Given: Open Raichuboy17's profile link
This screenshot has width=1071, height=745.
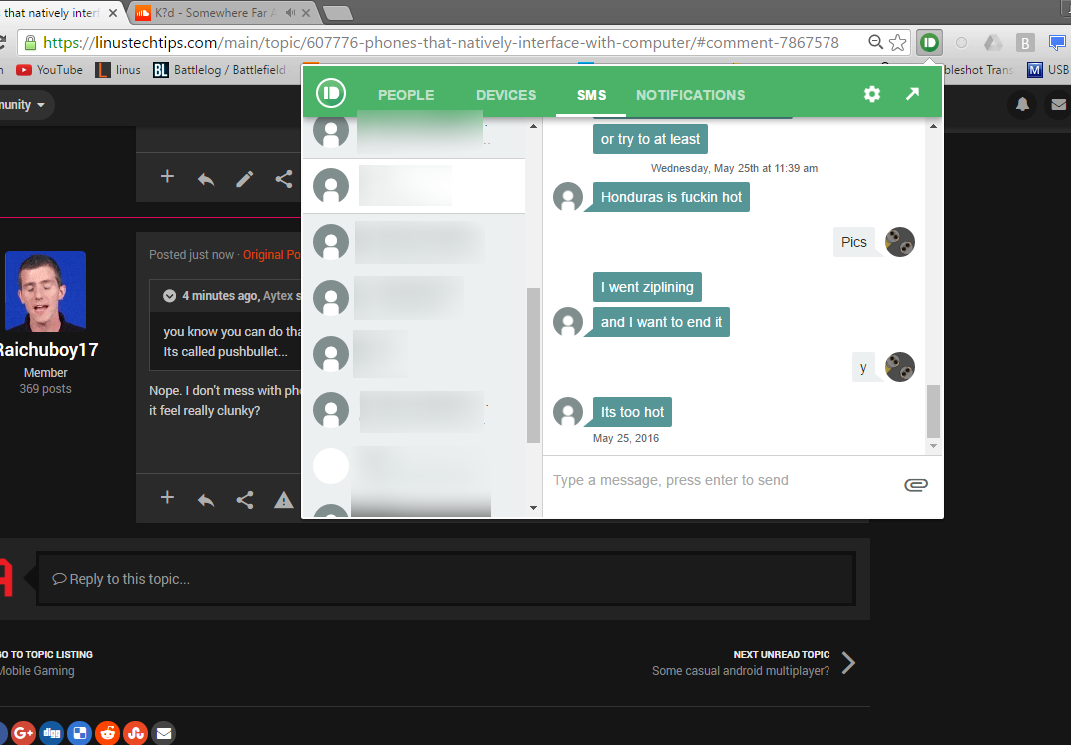Looking at the screenshot, I should click(x=47, y=350).
